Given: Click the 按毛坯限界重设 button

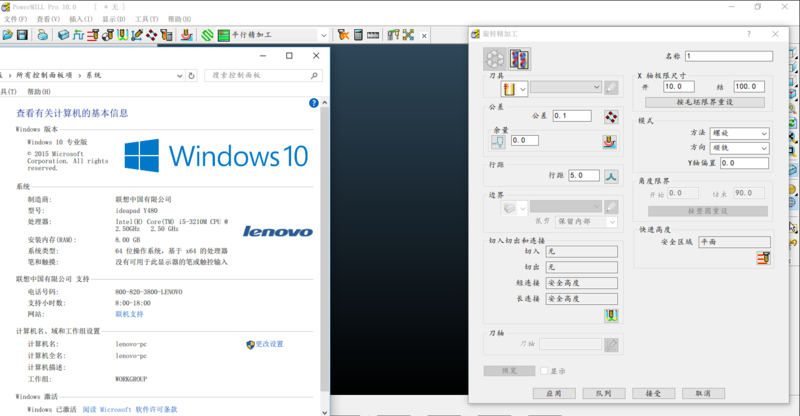Looking at the screenshot, I should [709, 102].
